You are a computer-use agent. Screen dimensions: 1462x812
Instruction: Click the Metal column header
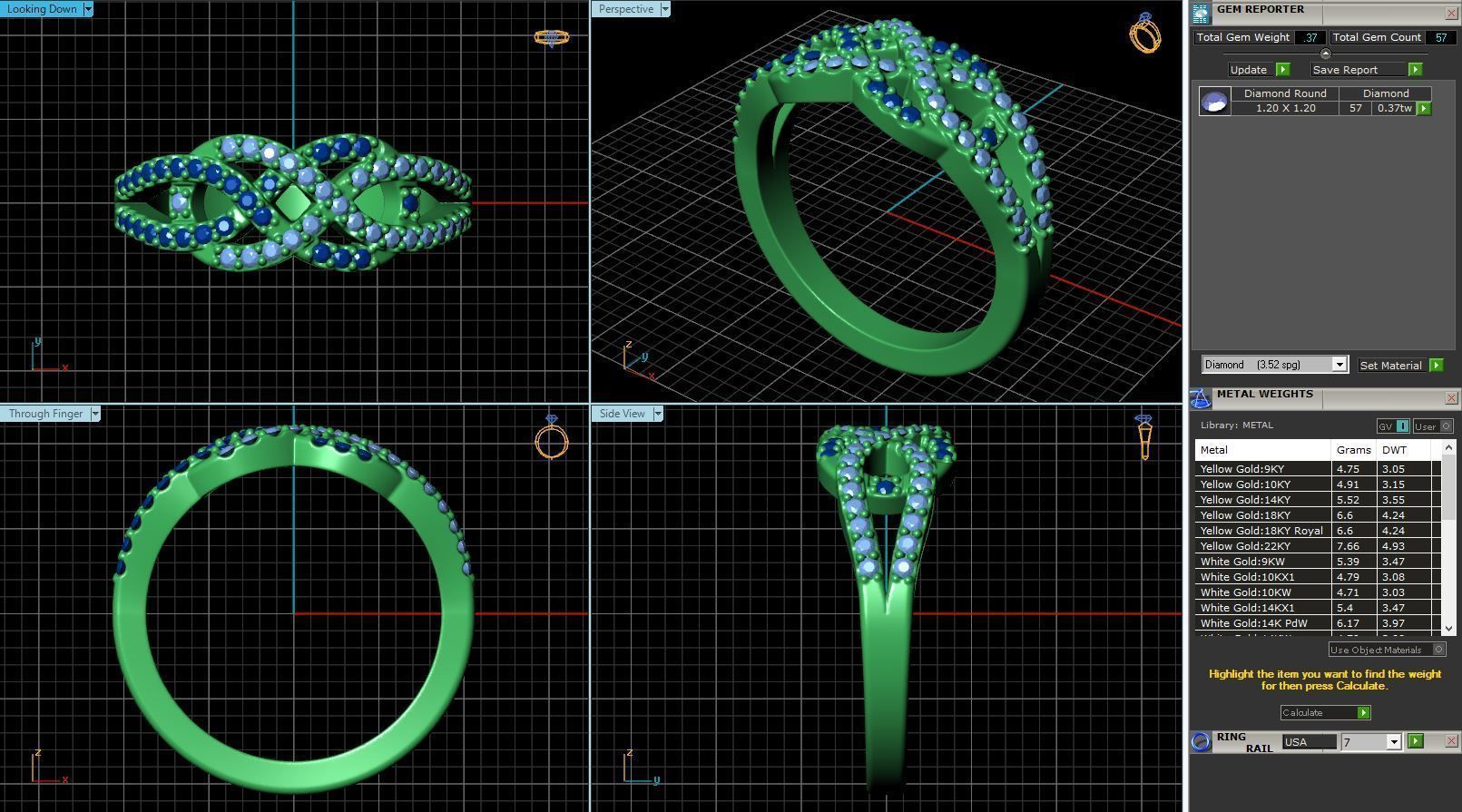point(1262,450)
